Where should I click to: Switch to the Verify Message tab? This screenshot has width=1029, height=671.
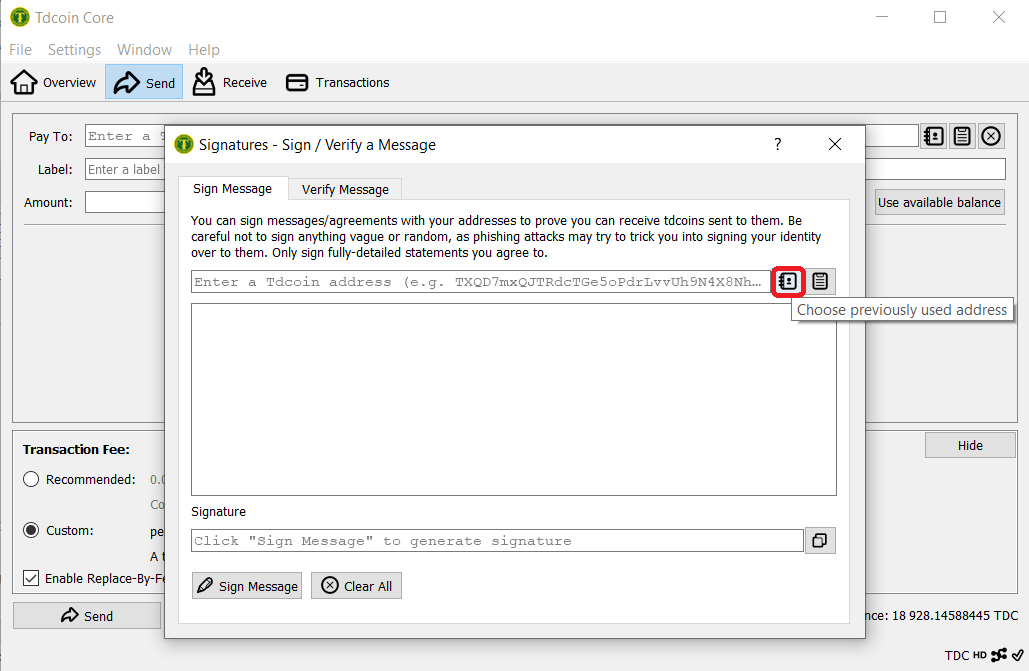pos(345,189)
